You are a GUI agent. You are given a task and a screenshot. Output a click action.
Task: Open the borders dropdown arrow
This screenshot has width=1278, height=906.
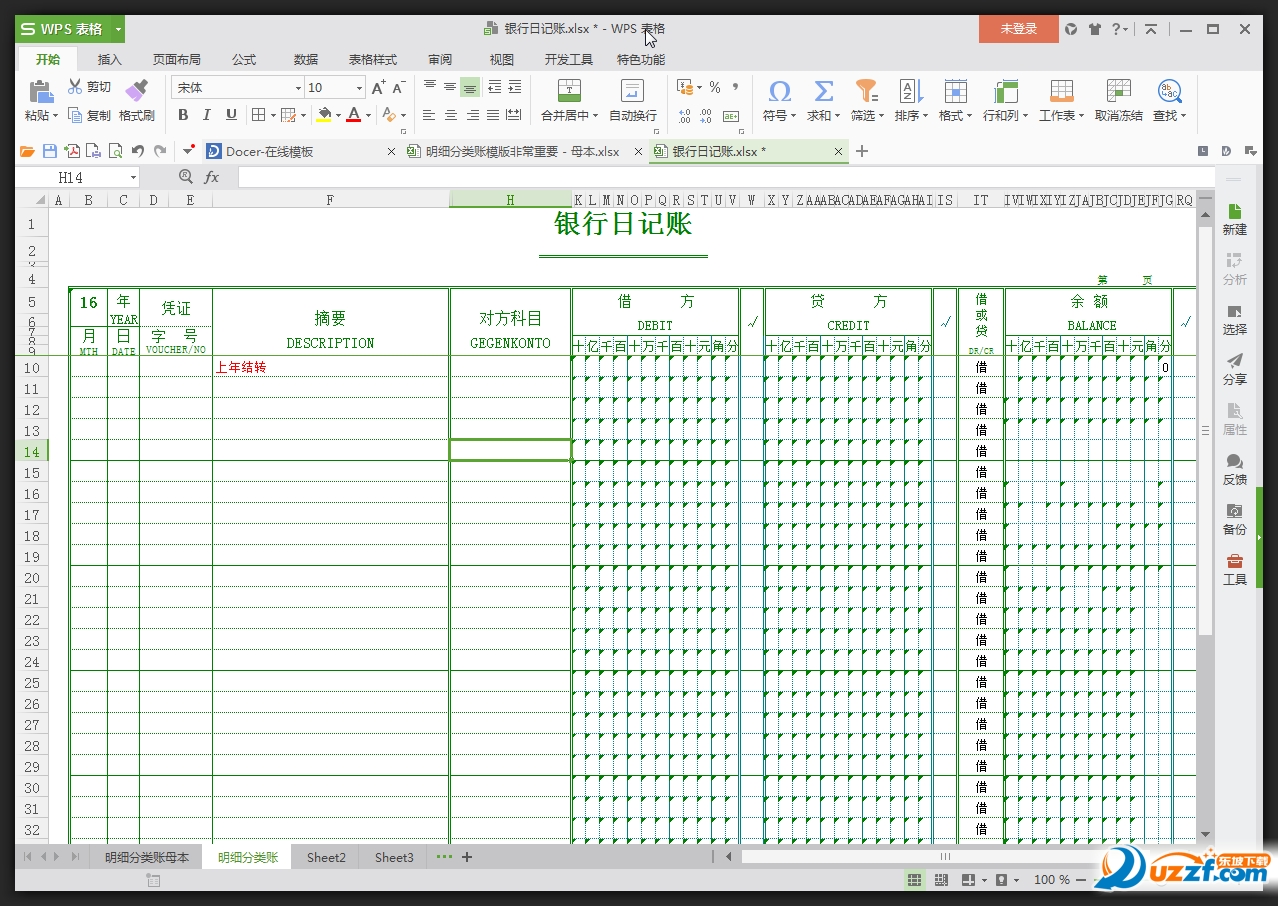tap(273, 116)
